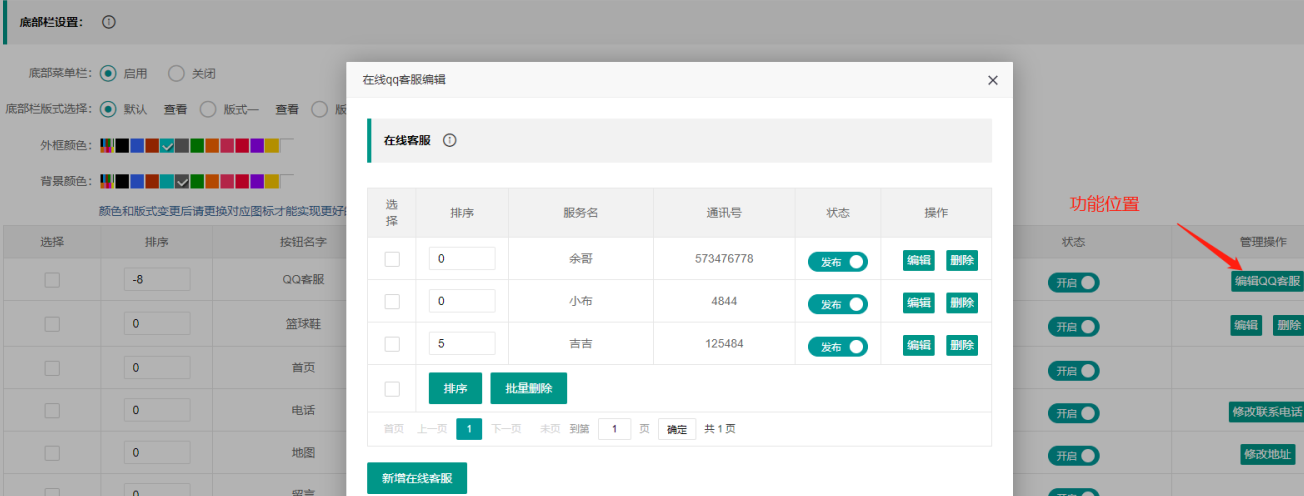Click page 1 in the pagination
Viewport: 1304px width, 496px height.
[469, 429]
